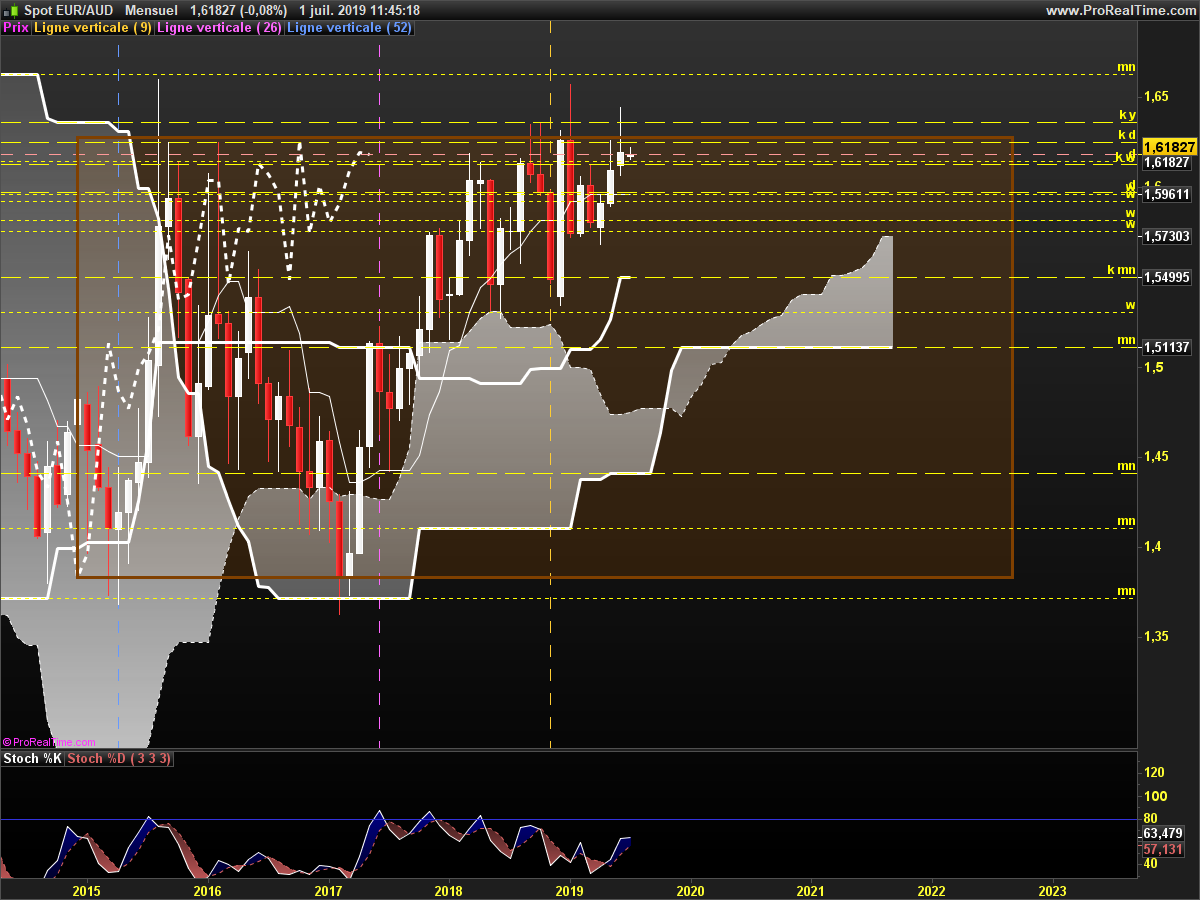The image size is (1200, 900).
Task: Click the www.ProRealTime.com text in header
Action: pos(1120,10)
